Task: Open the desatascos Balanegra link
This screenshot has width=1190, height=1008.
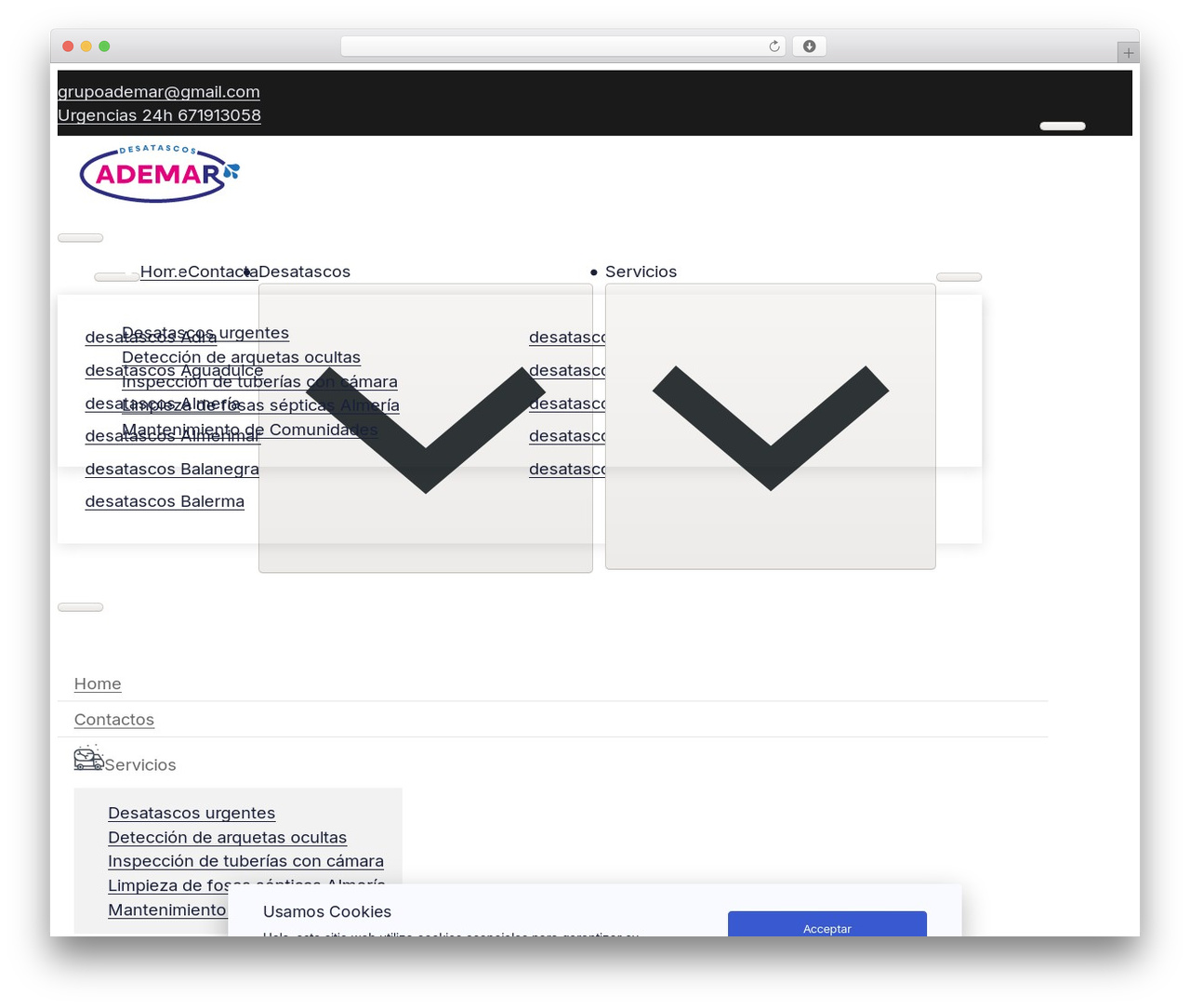Action: pyautogui.click(x=172, y=469)
